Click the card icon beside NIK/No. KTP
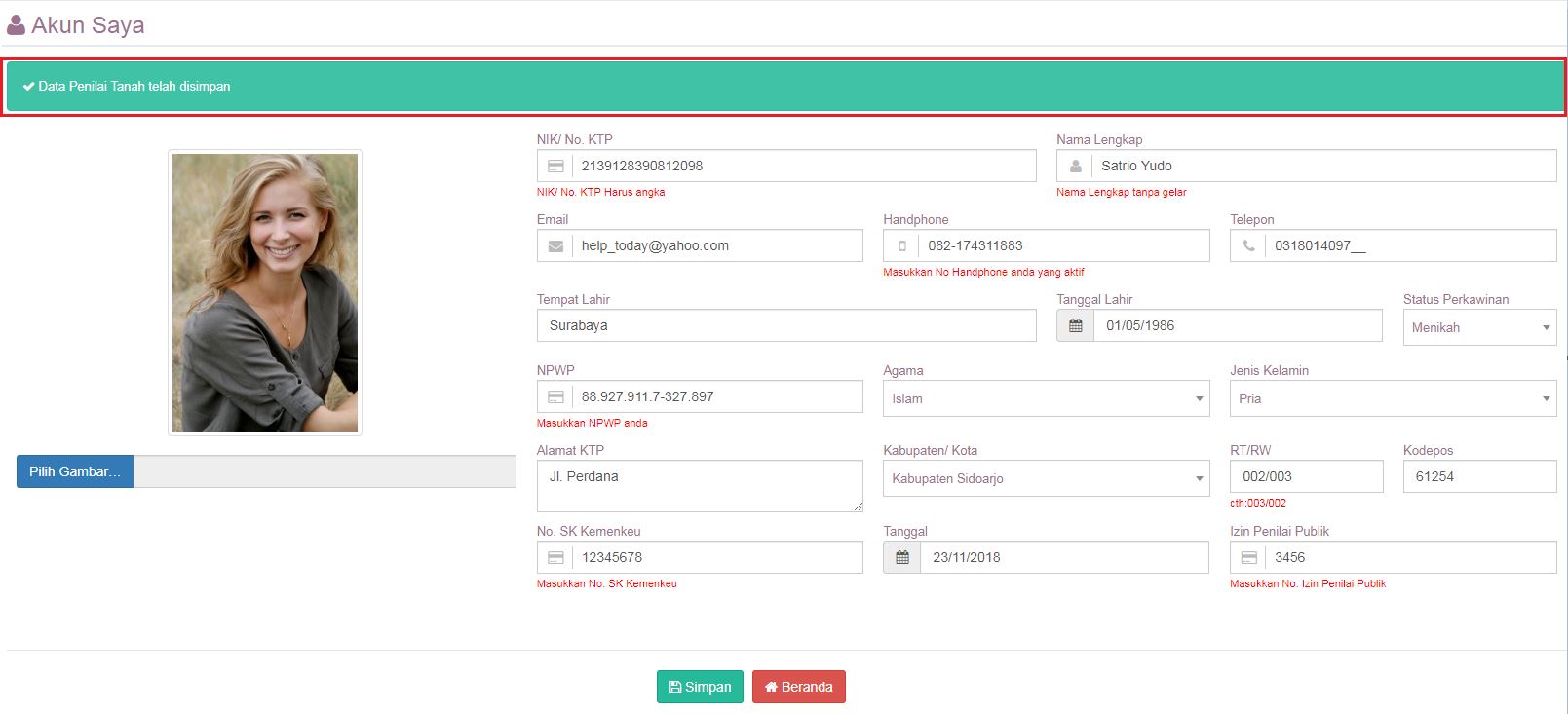This screenshot has width=1568, height=714. pyautogui.click(x=555, y=167)
